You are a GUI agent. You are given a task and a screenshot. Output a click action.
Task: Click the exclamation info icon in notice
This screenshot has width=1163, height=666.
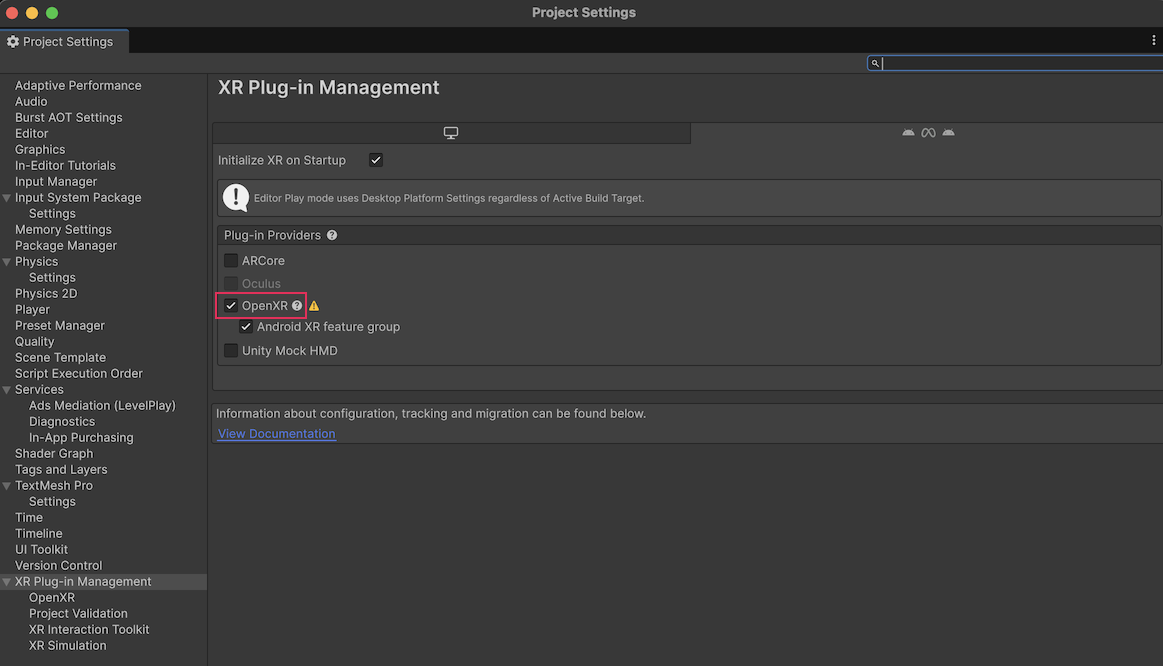[x=236, y=198]
